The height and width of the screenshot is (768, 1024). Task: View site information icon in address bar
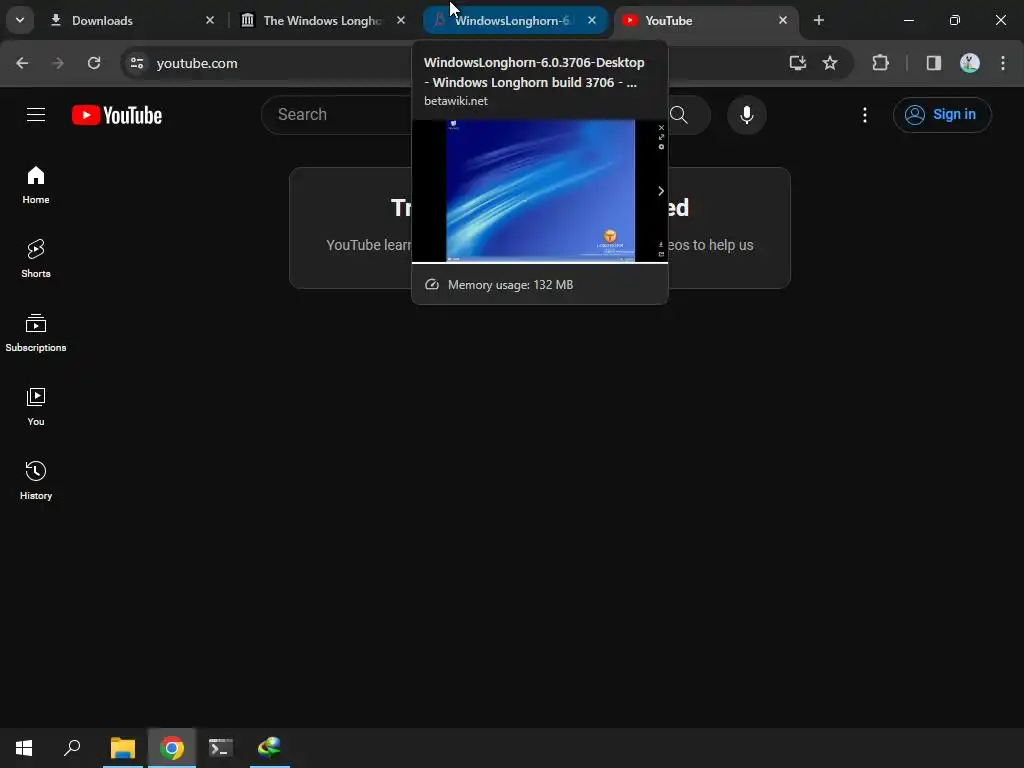pos(137,63)
